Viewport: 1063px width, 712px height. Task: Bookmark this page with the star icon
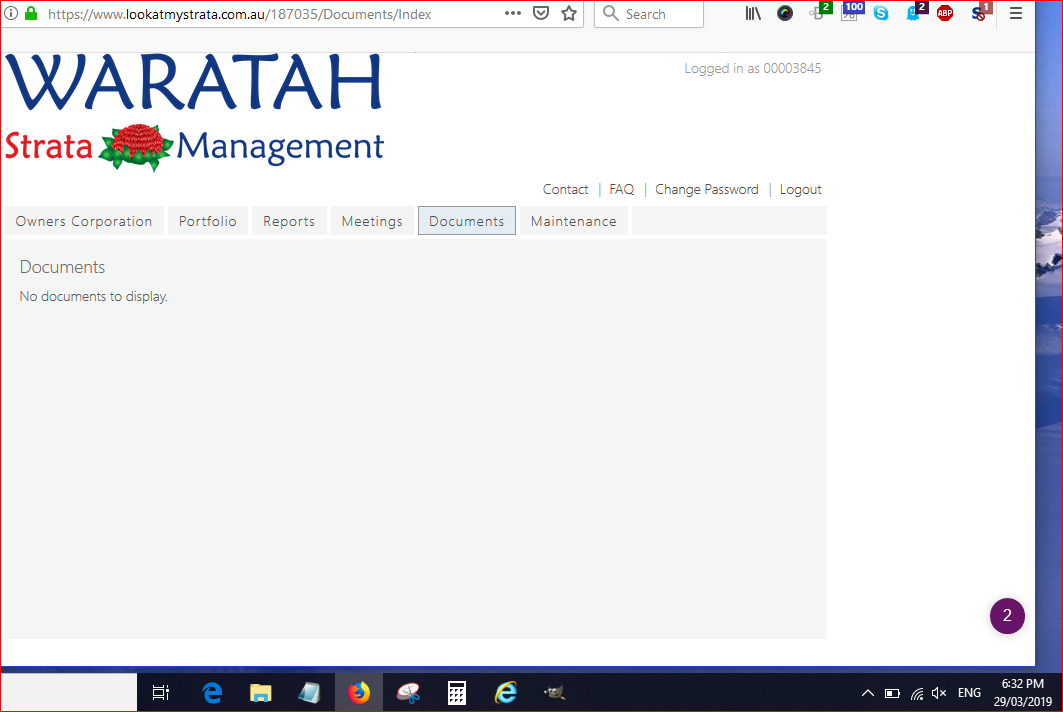tap(569, 13)
